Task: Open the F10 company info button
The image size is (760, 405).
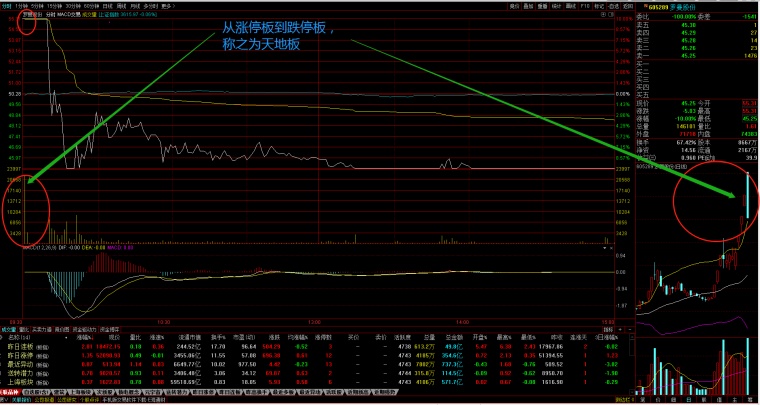Action: 585,6
